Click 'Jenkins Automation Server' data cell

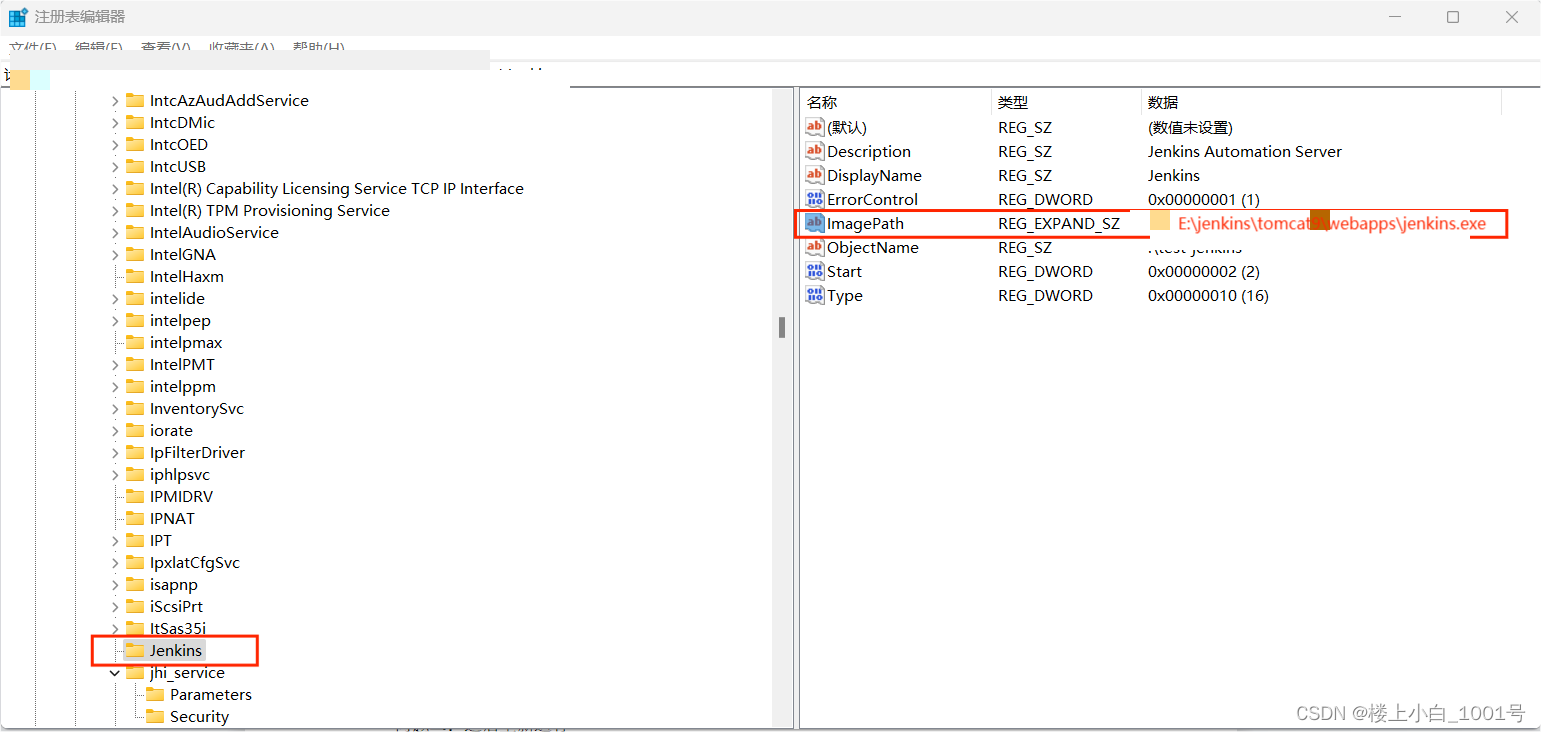1245,151
